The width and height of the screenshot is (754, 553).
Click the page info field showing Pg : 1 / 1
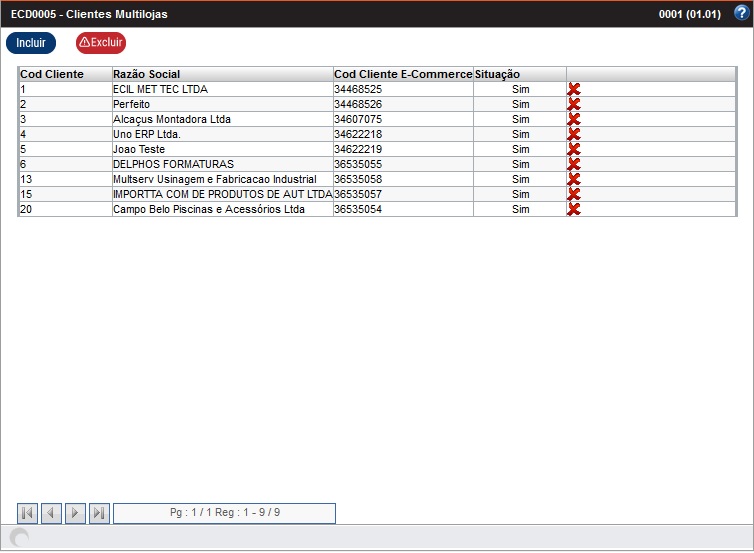point(225,513)
